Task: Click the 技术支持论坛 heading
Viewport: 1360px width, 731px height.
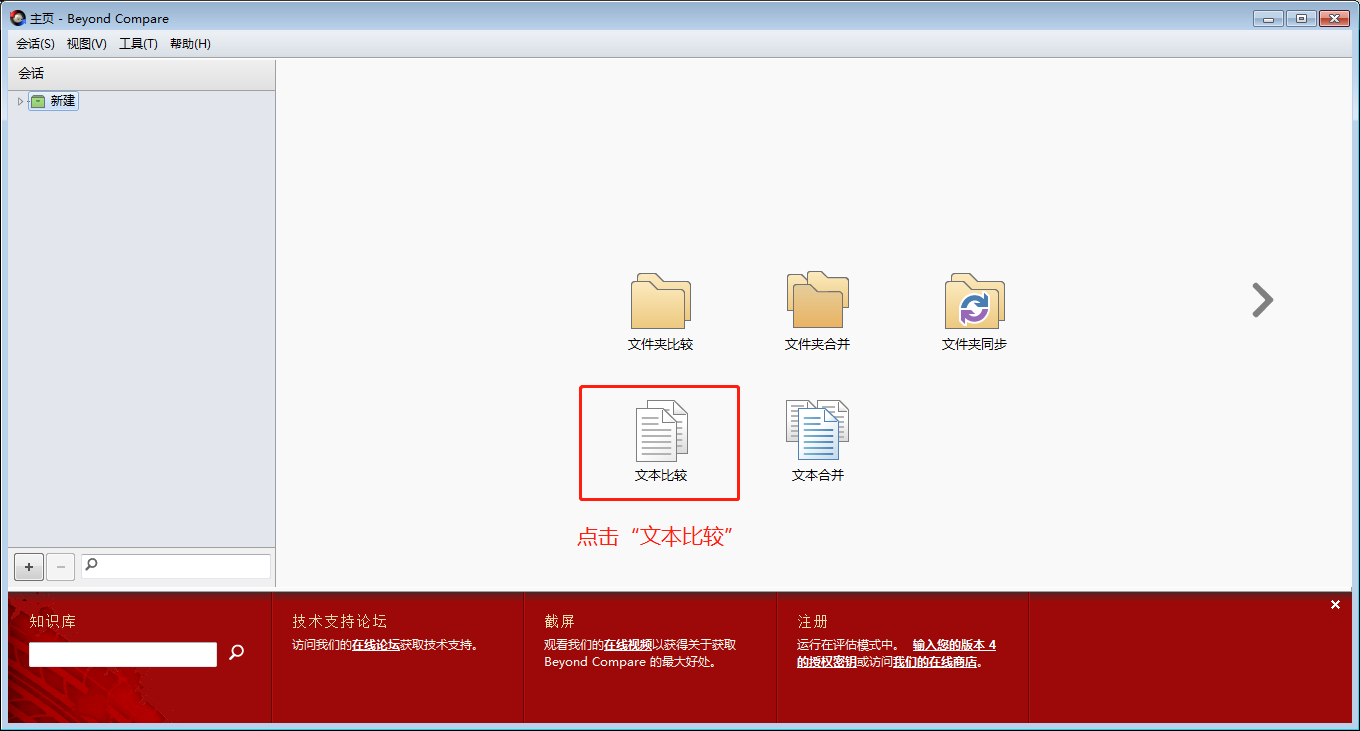Action: point(340,621)
